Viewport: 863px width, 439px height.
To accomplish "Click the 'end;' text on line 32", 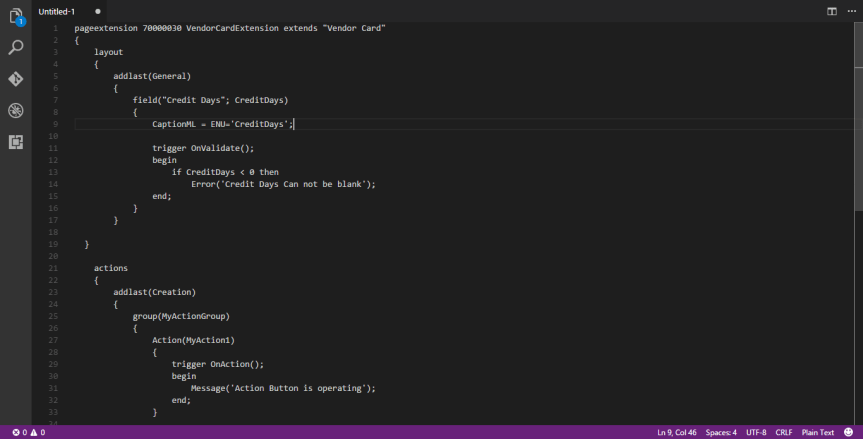I will (181, 400).
